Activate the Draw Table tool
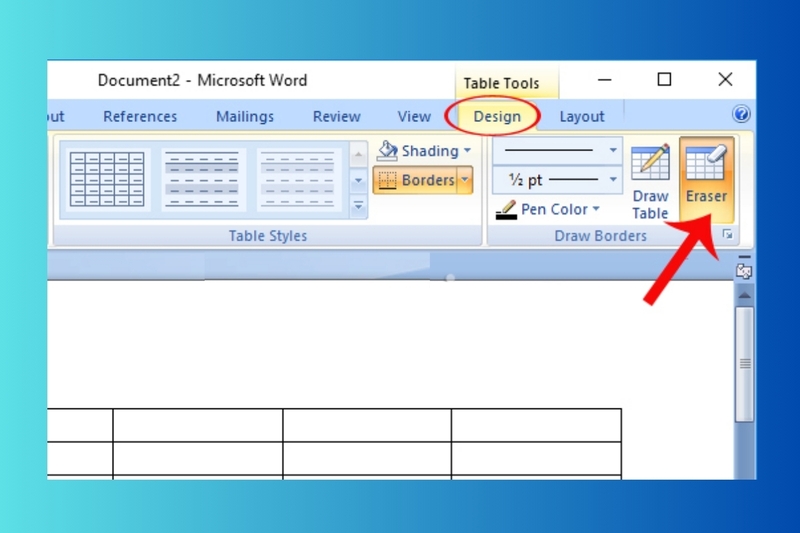Viewport: 800px width, 533px height. coord(650,182)
